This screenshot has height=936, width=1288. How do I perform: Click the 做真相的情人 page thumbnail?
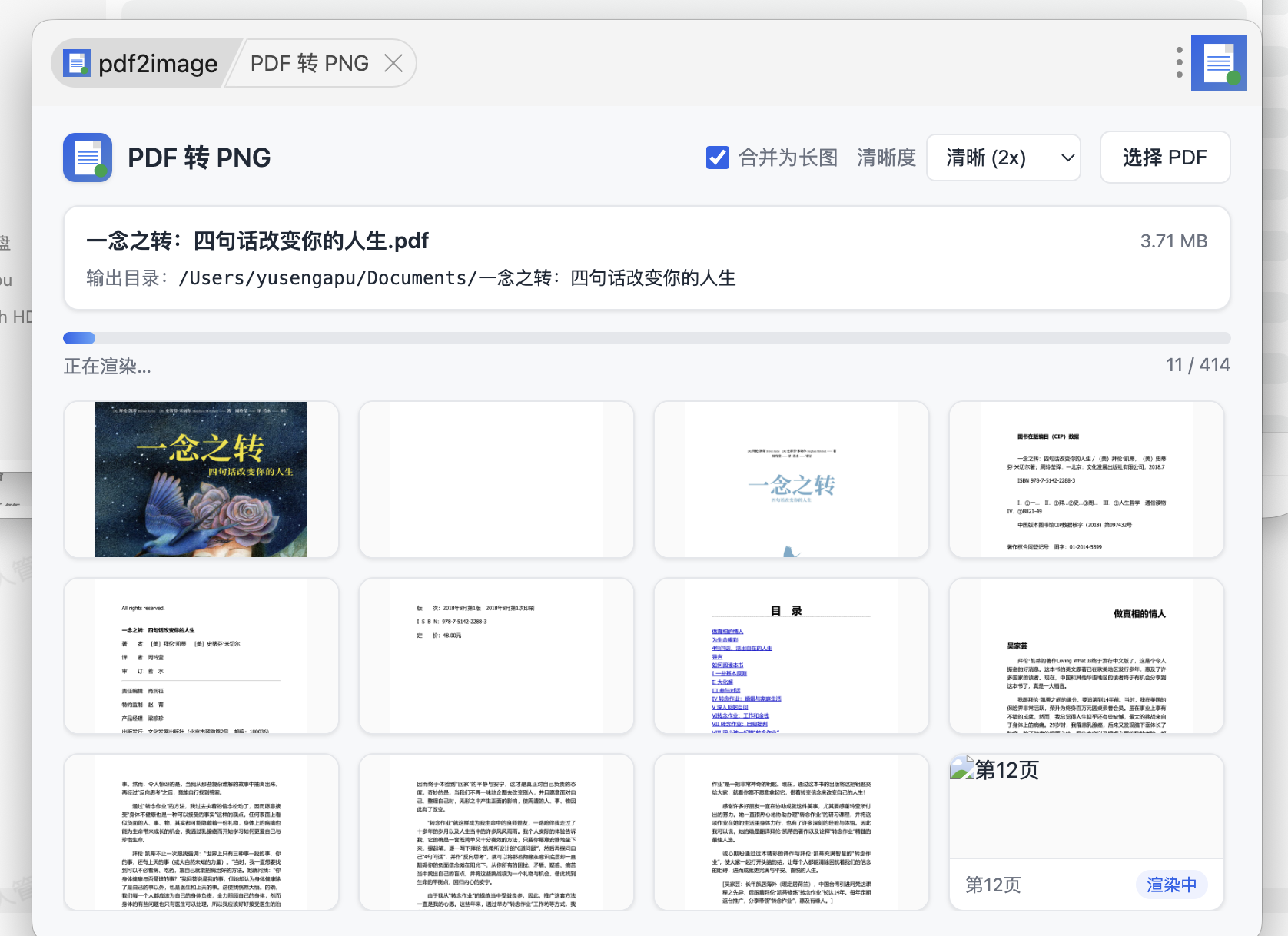[1087, 656]
